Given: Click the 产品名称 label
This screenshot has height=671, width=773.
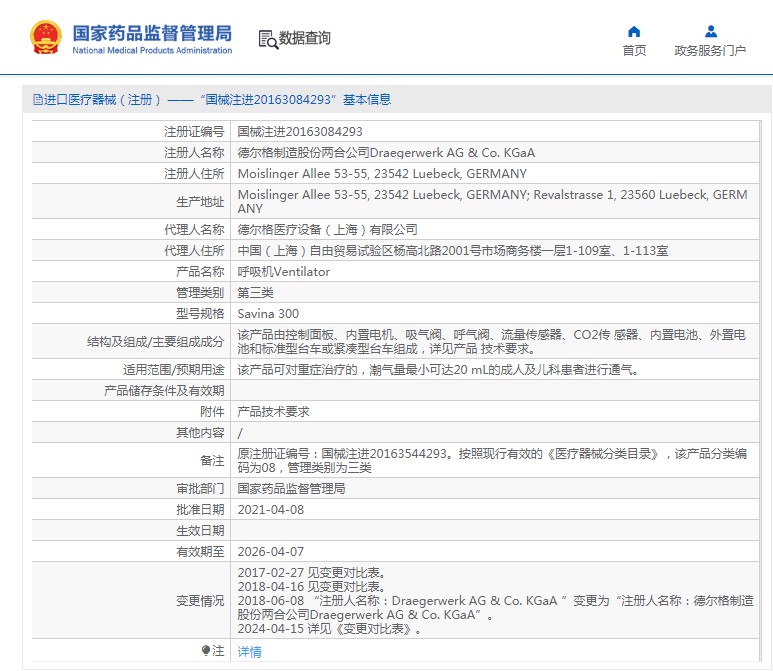Looking at the screenshot, I should pyautogui.click(x=200, y=272).
